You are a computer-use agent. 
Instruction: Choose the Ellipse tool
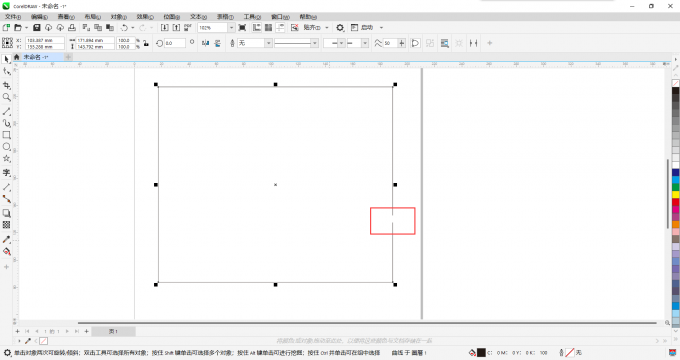tap(7, 147)
